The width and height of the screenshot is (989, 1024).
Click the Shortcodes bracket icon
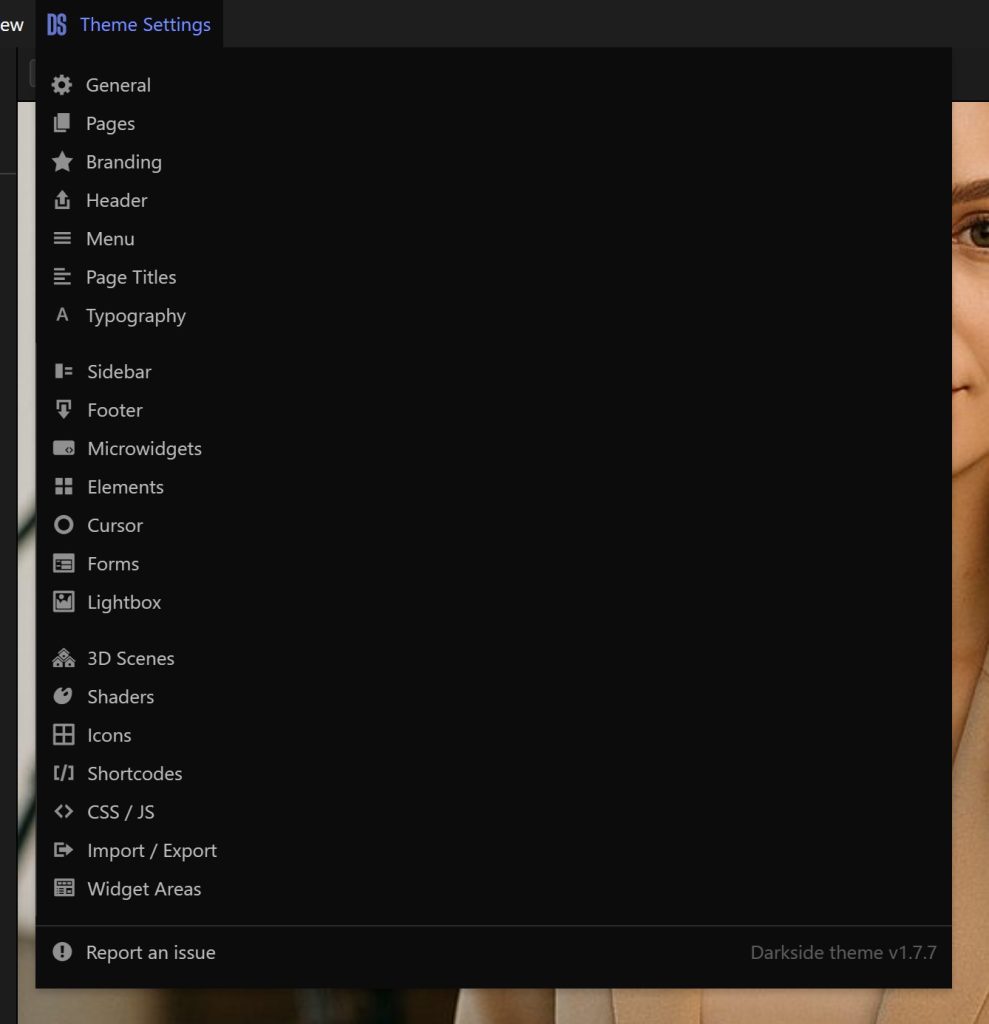tap(63, 773)
